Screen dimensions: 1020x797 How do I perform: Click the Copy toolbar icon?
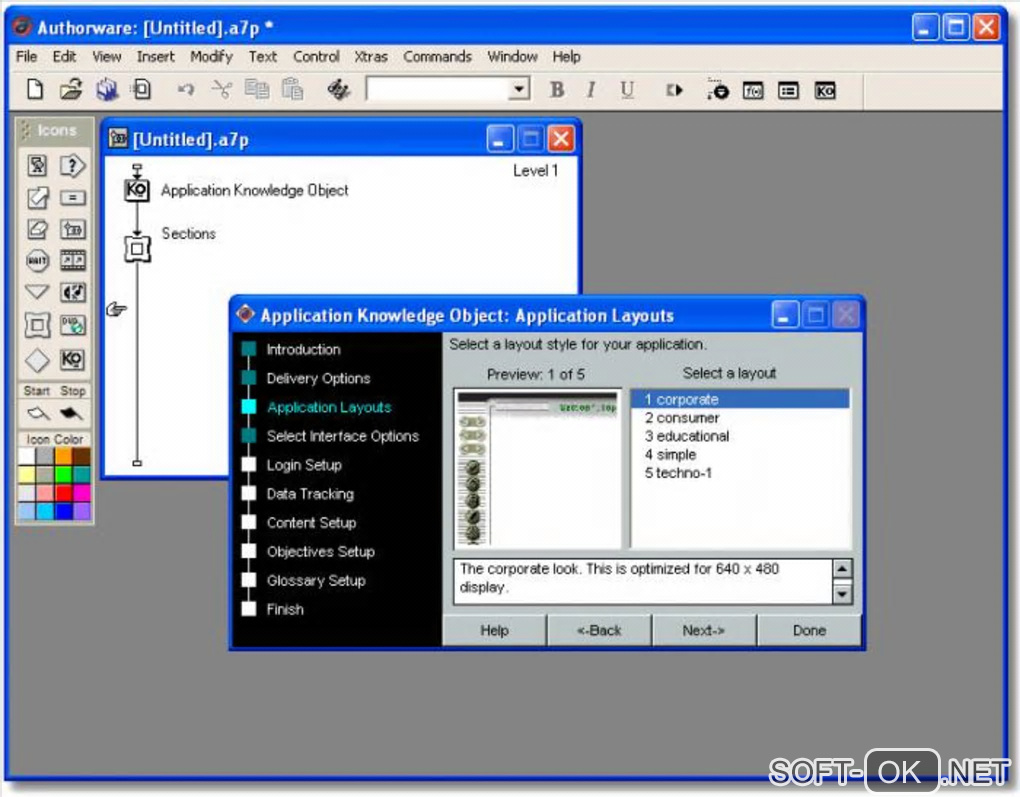(256, 89)
